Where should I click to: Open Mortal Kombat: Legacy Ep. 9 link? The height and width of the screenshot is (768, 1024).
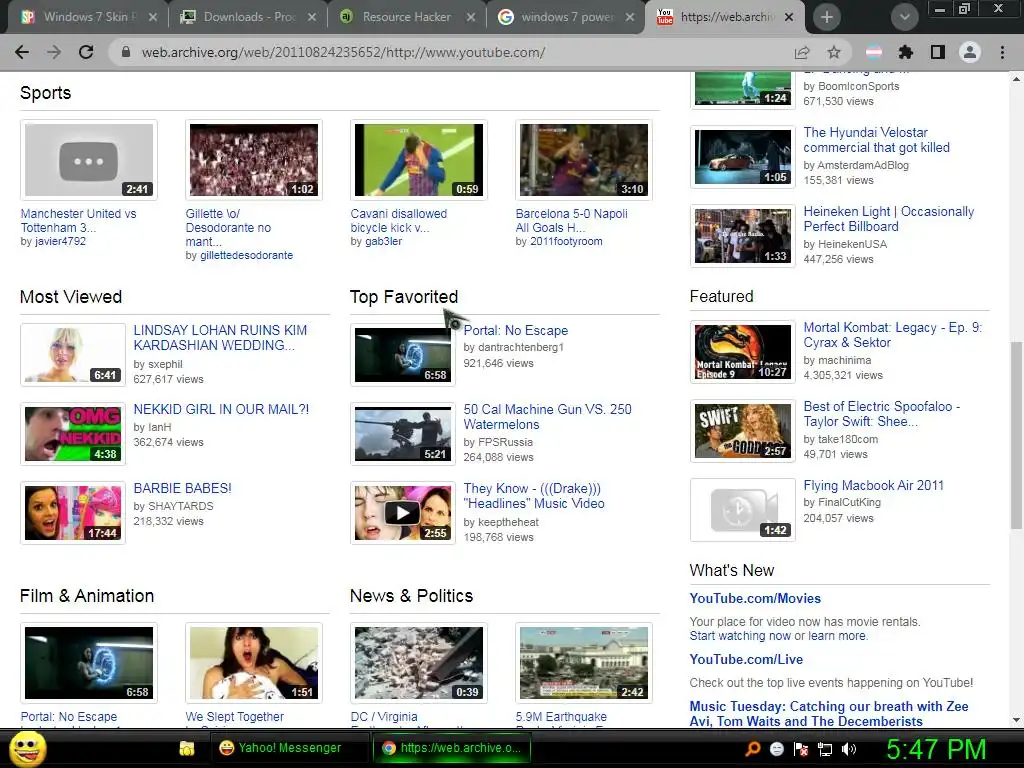(x=892, y=334)
